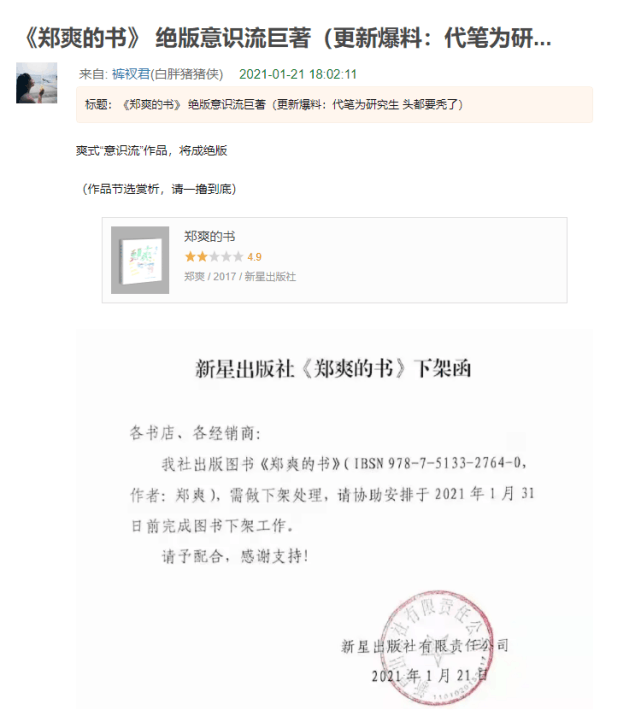Click the 作品节选赏析 note line
The width and height of the screenshot is (641, 728).
coord(159,189)
